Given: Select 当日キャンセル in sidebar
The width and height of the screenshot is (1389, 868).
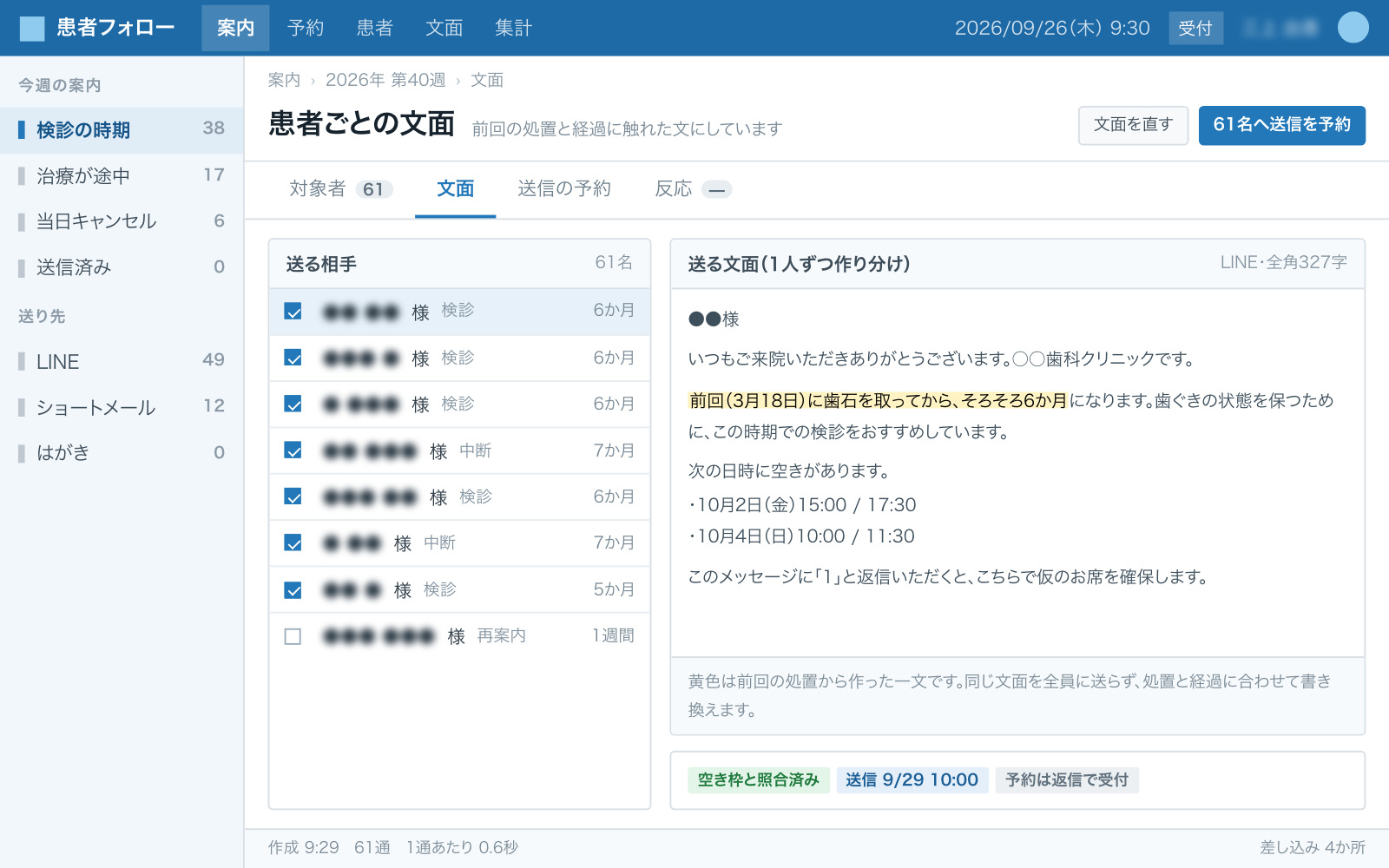Looking at the screenshot, I should [122, 221].
